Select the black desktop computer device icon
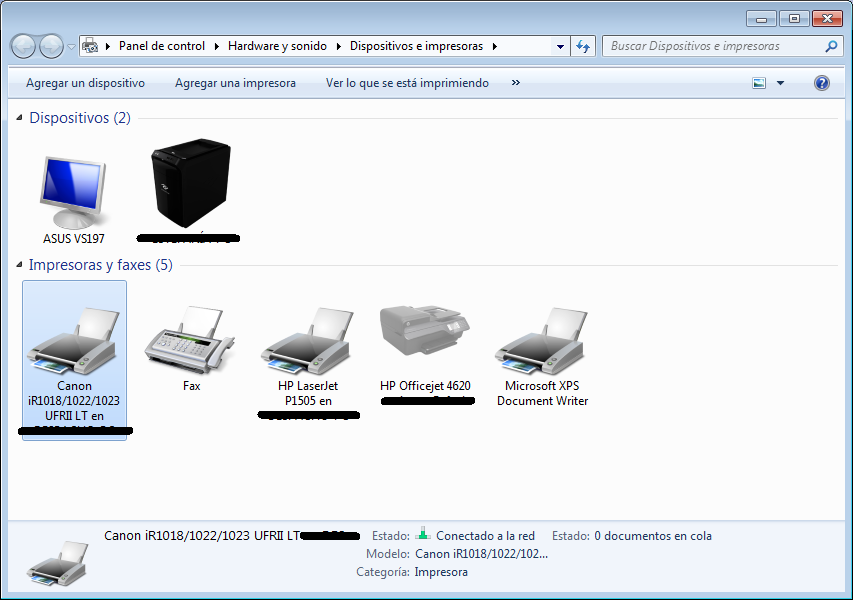The image size is (853, 600). 190,183
